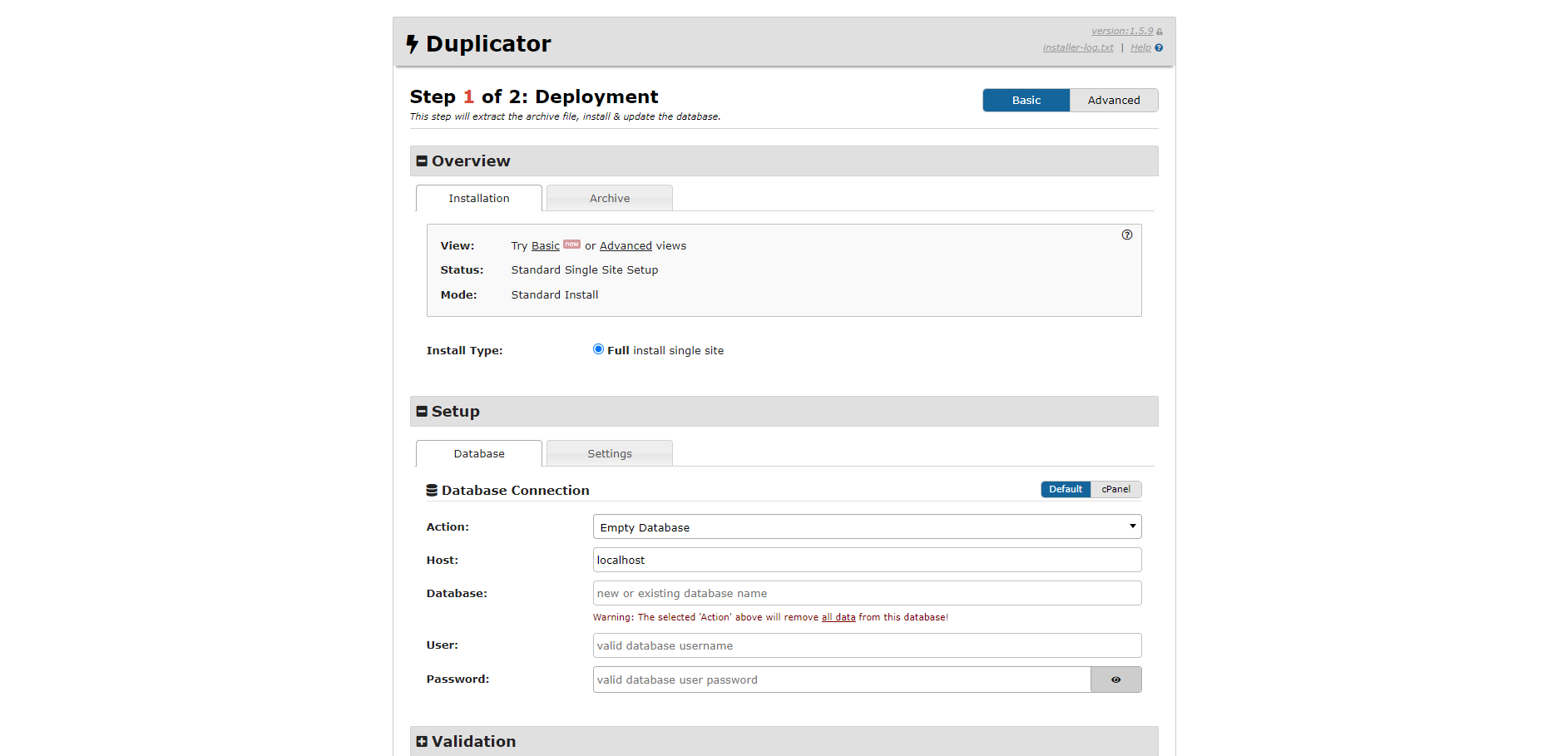The image size is (1568, 756).
Task: Click the 'all data' warning link
Action: click(x=838, y=617)
